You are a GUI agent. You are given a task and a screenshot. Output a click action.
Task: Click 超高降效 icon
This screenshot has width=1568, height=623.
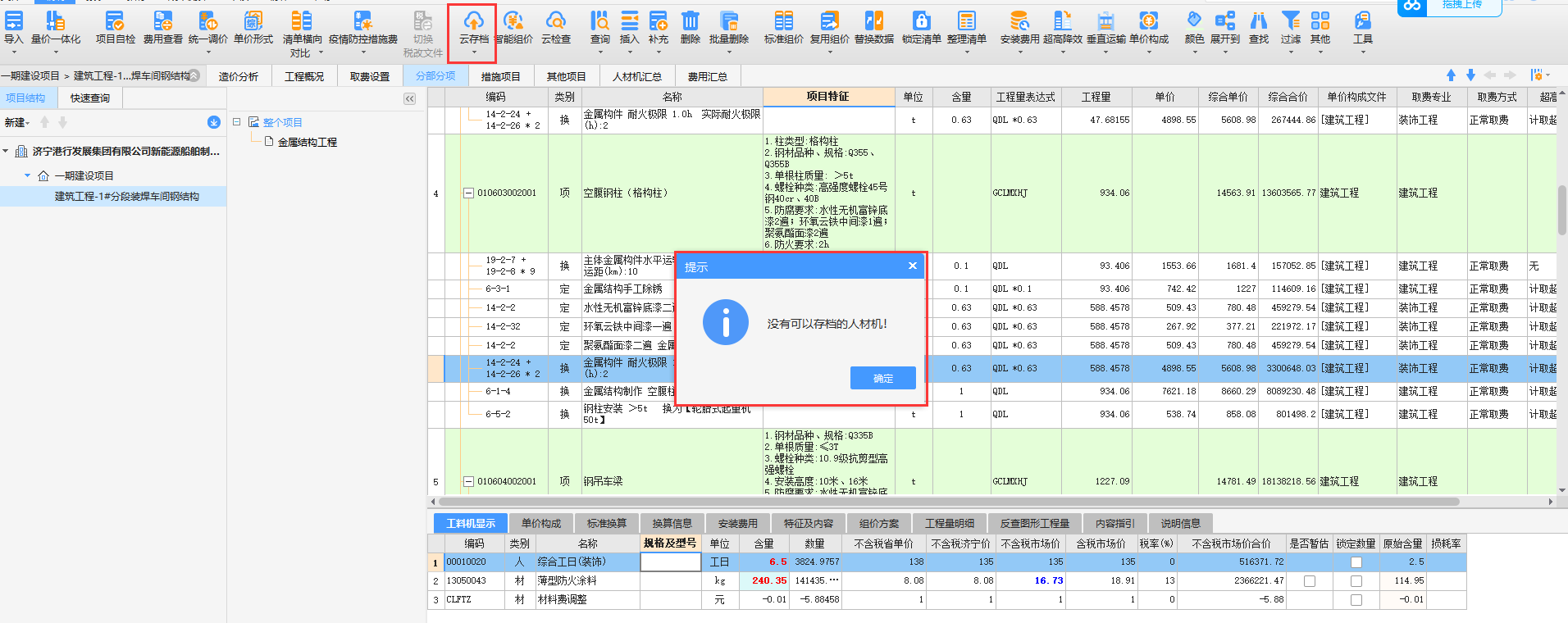pos(1063,20)
